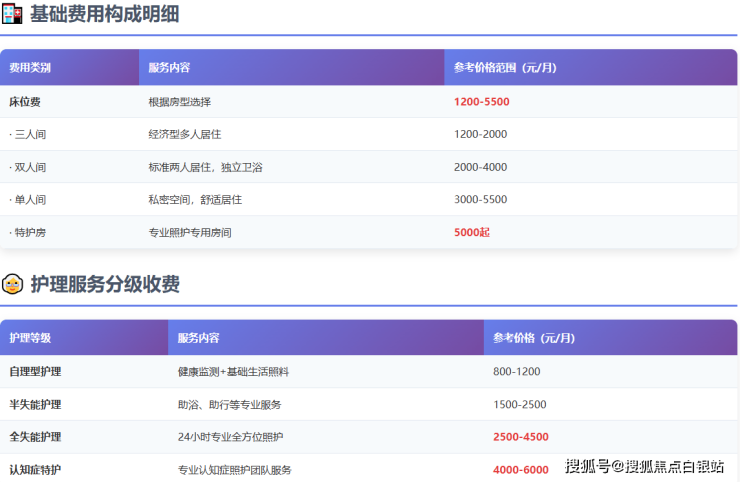Viewport: 740px width, 482px height.
Task: Click the 标准两人居住，独立卫浴 description
Action: click(205, 167)
